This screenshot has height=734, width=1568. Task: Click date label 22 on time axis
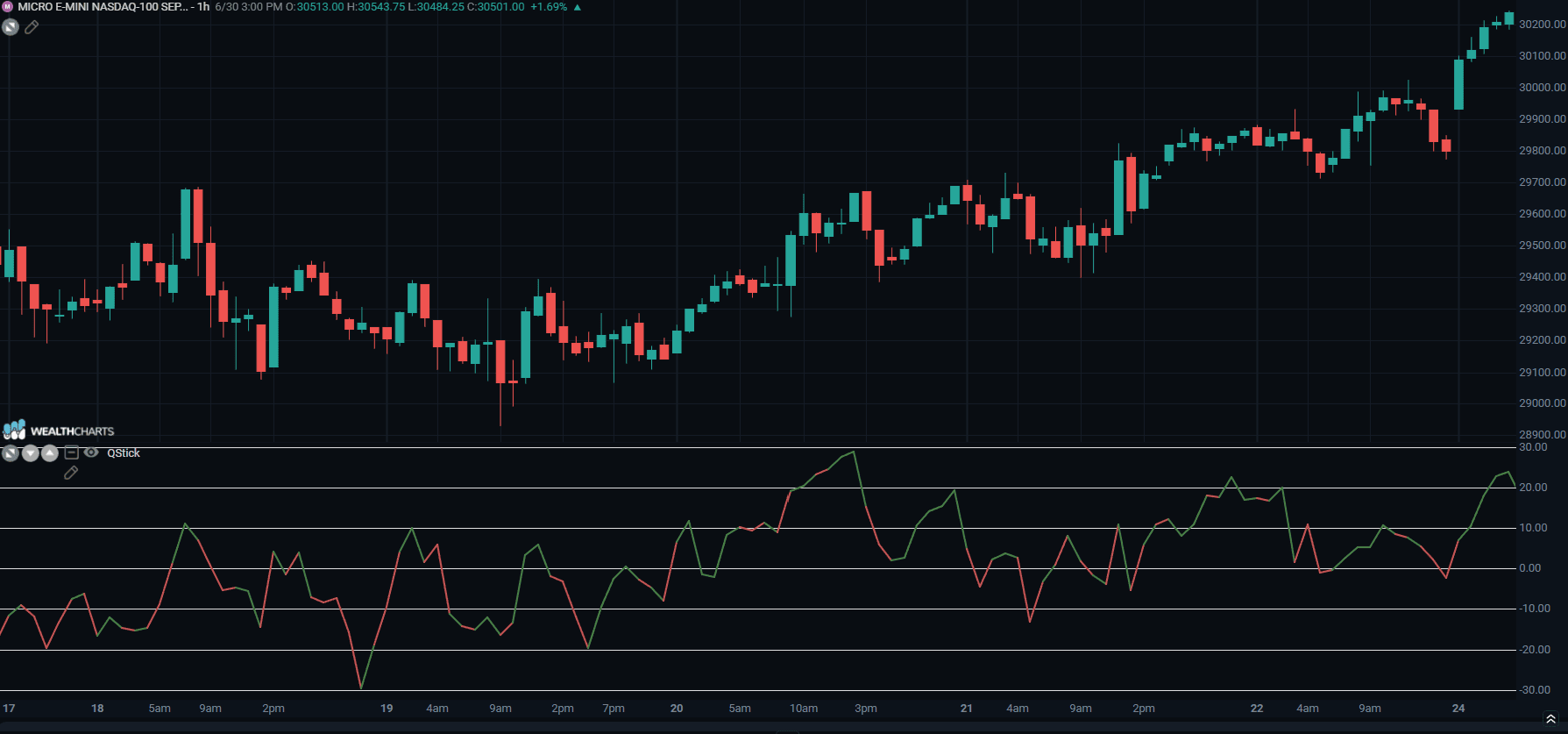click(x=1257, y=709)
